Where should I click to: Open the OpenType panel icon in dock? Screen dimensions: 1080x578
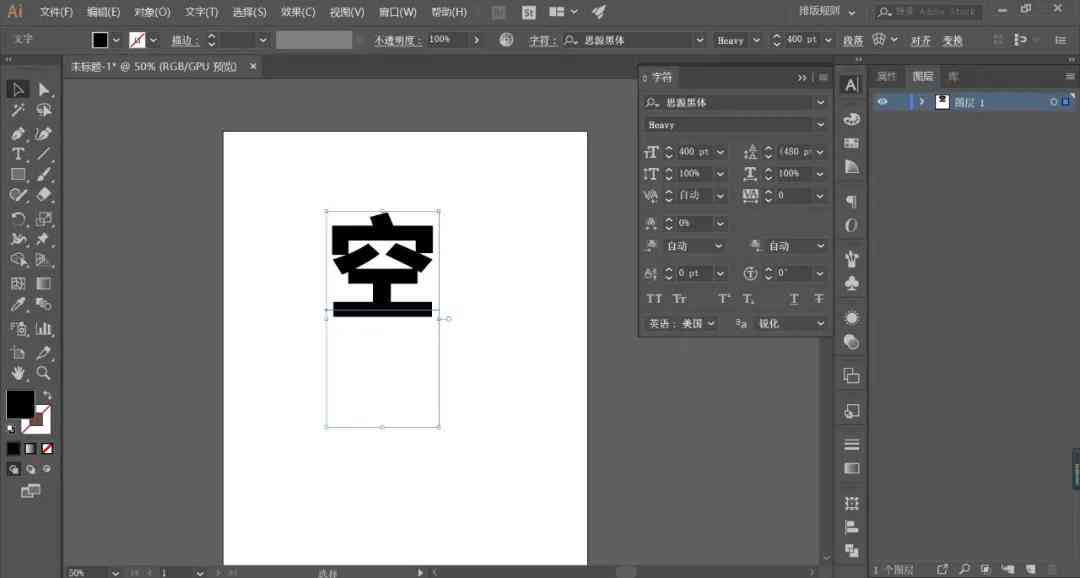[x=851, y=225]
